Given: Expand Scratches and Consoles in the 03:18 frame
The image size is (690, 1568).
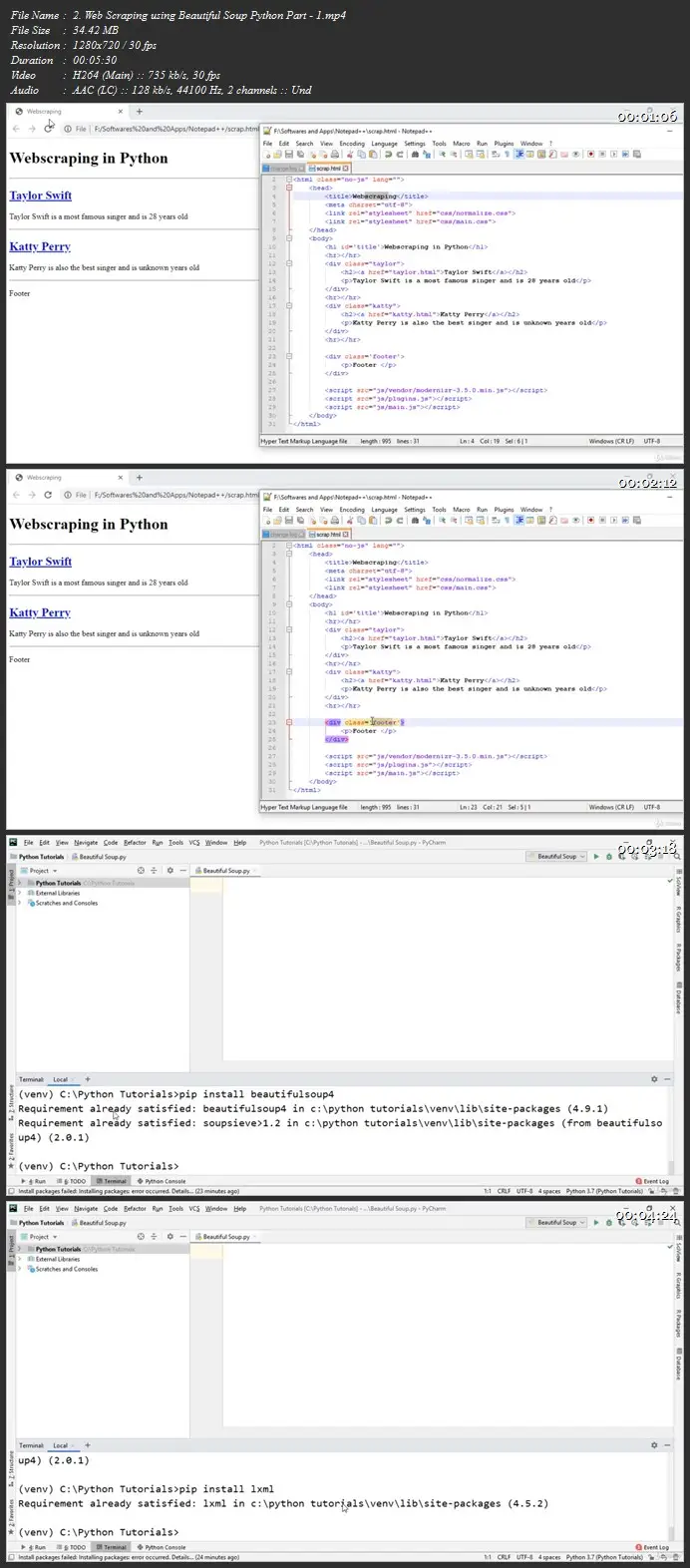Looking at the screenshot, I should [19, 903].
